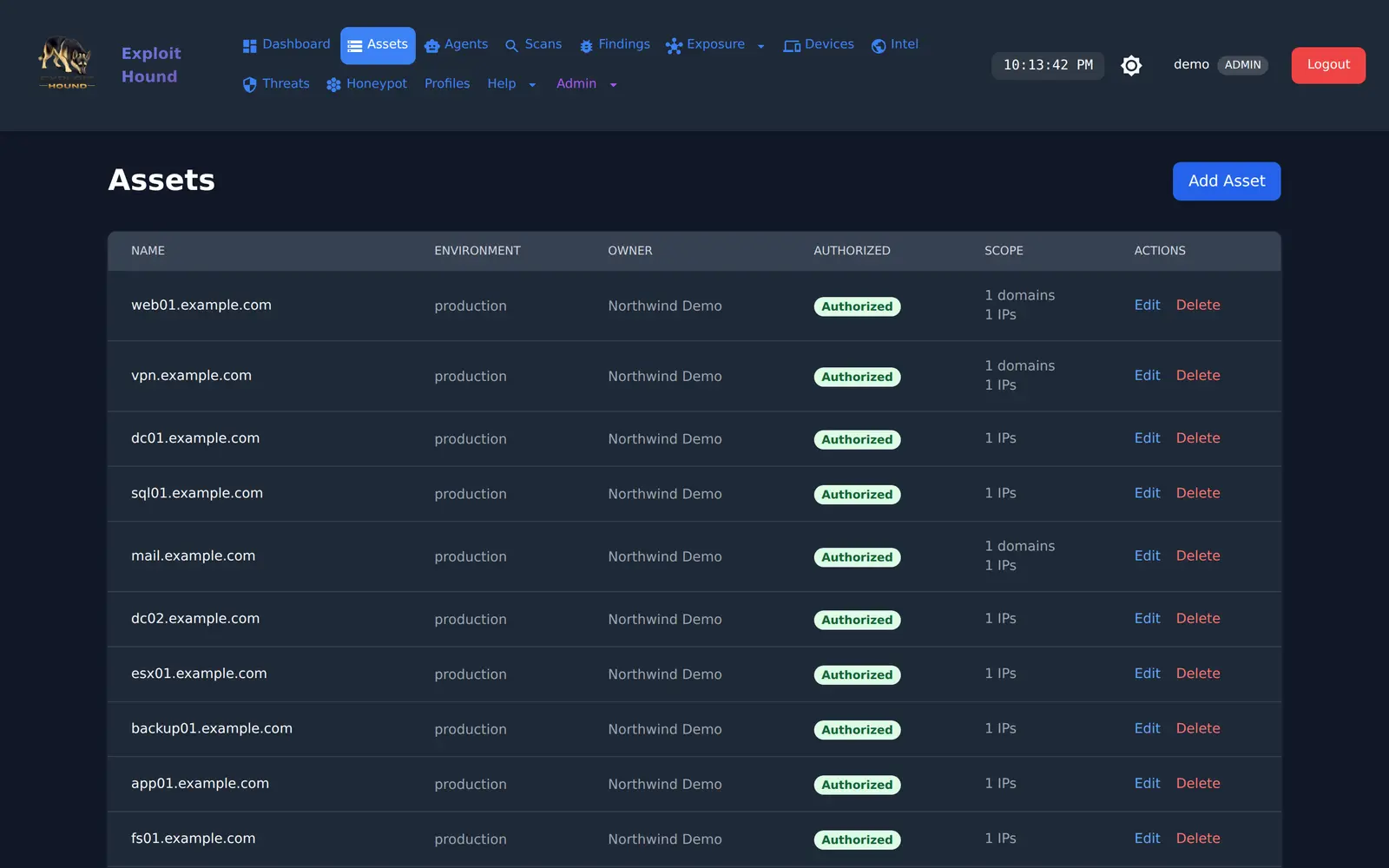
Task: Expand the Exposure dropdown arrow
Action: (760, 47)
